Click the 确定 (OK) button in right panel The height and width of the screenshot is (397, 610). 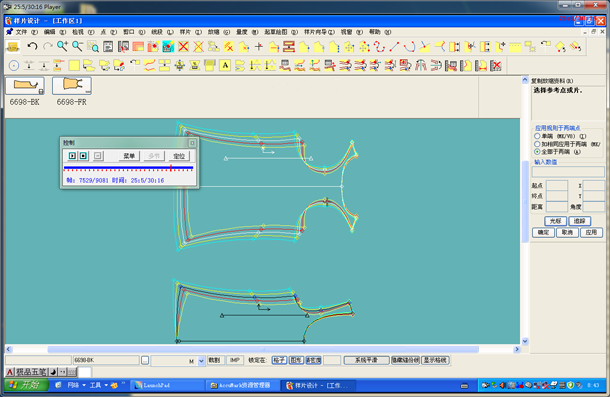[x=543, y=232]
